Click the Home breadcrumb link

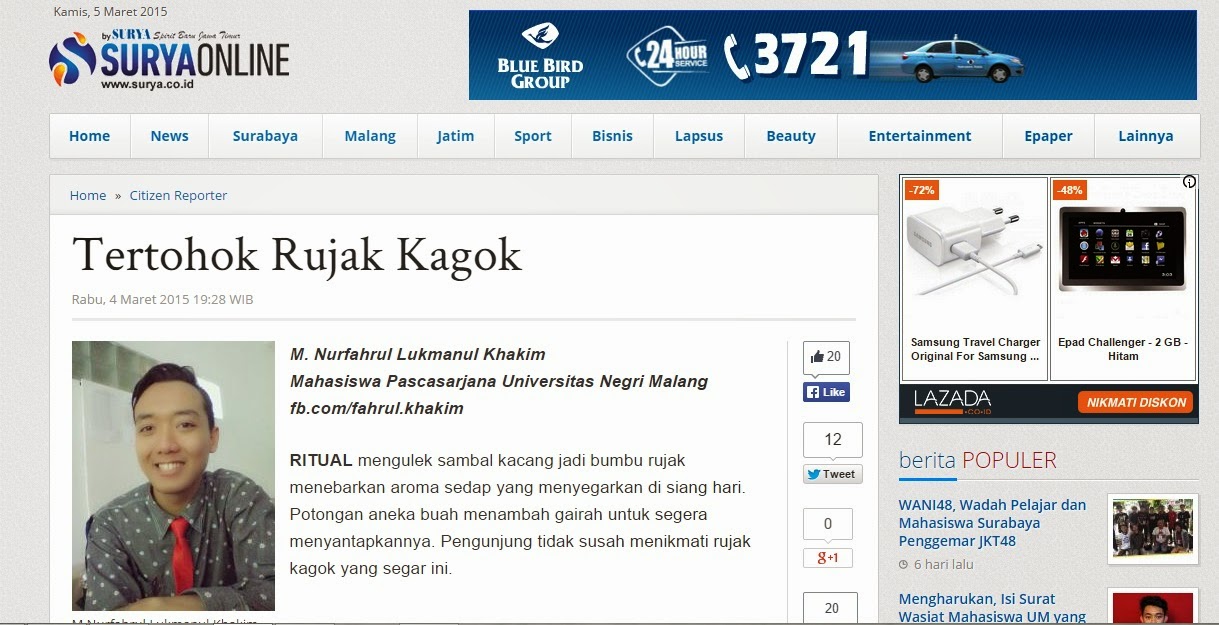point(88,195)
